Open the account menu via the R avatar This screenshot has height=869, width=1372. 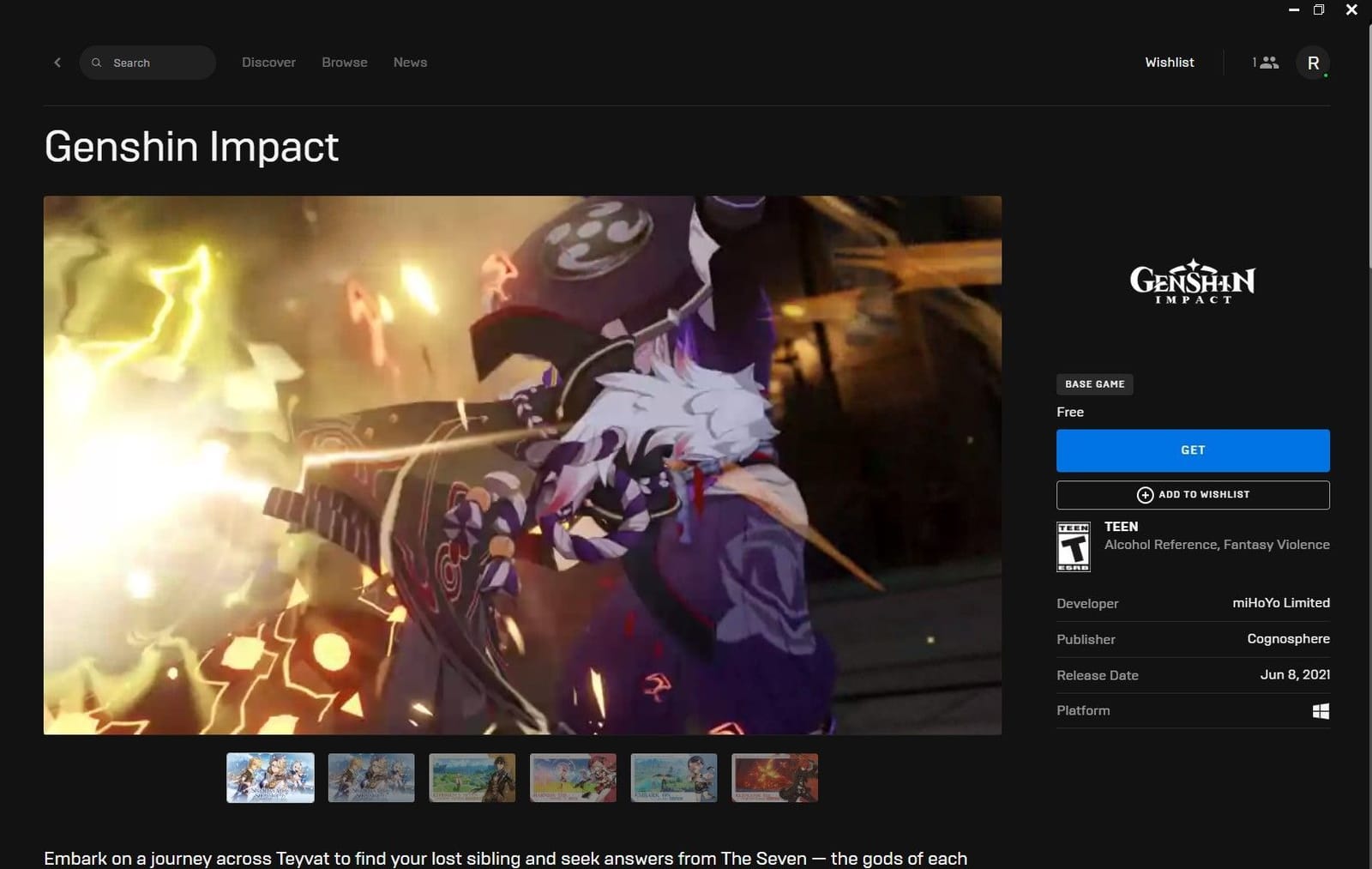[1313, 62]
